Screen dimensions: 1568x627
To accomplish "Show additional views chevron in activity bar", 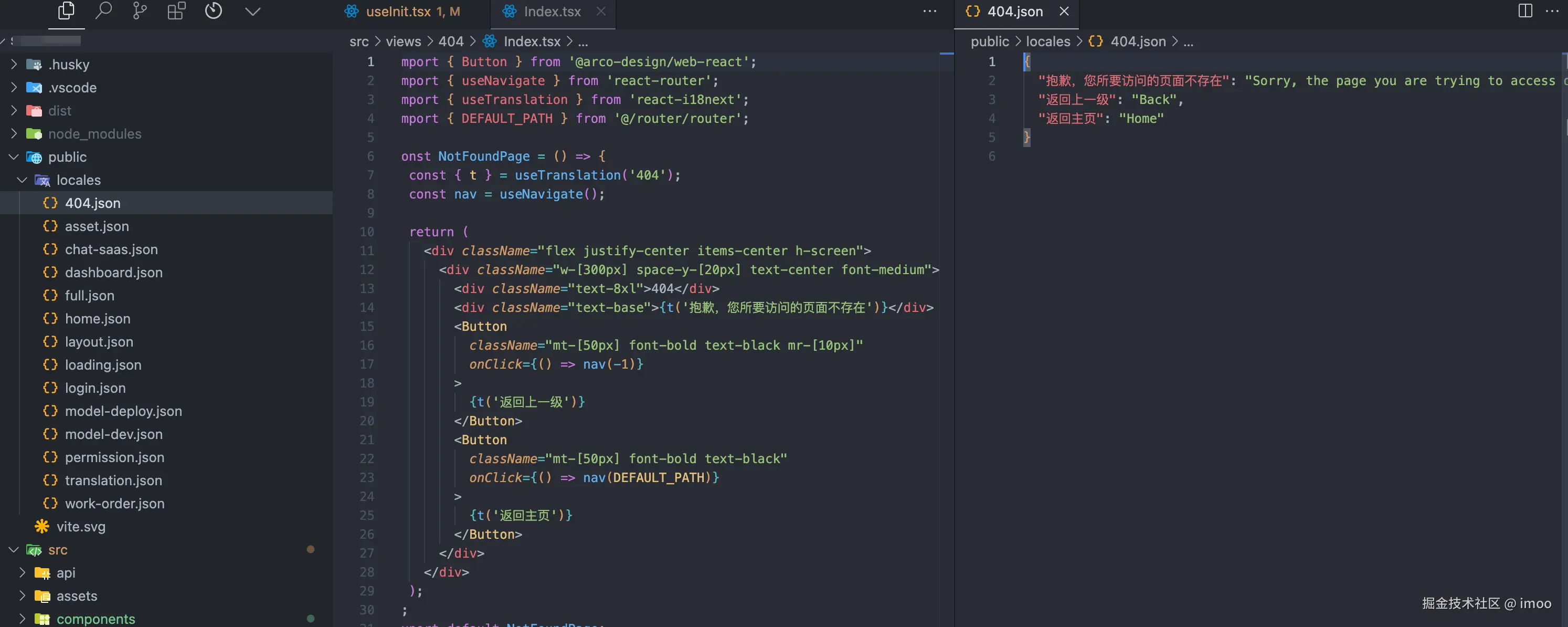I will pos(252,11).
